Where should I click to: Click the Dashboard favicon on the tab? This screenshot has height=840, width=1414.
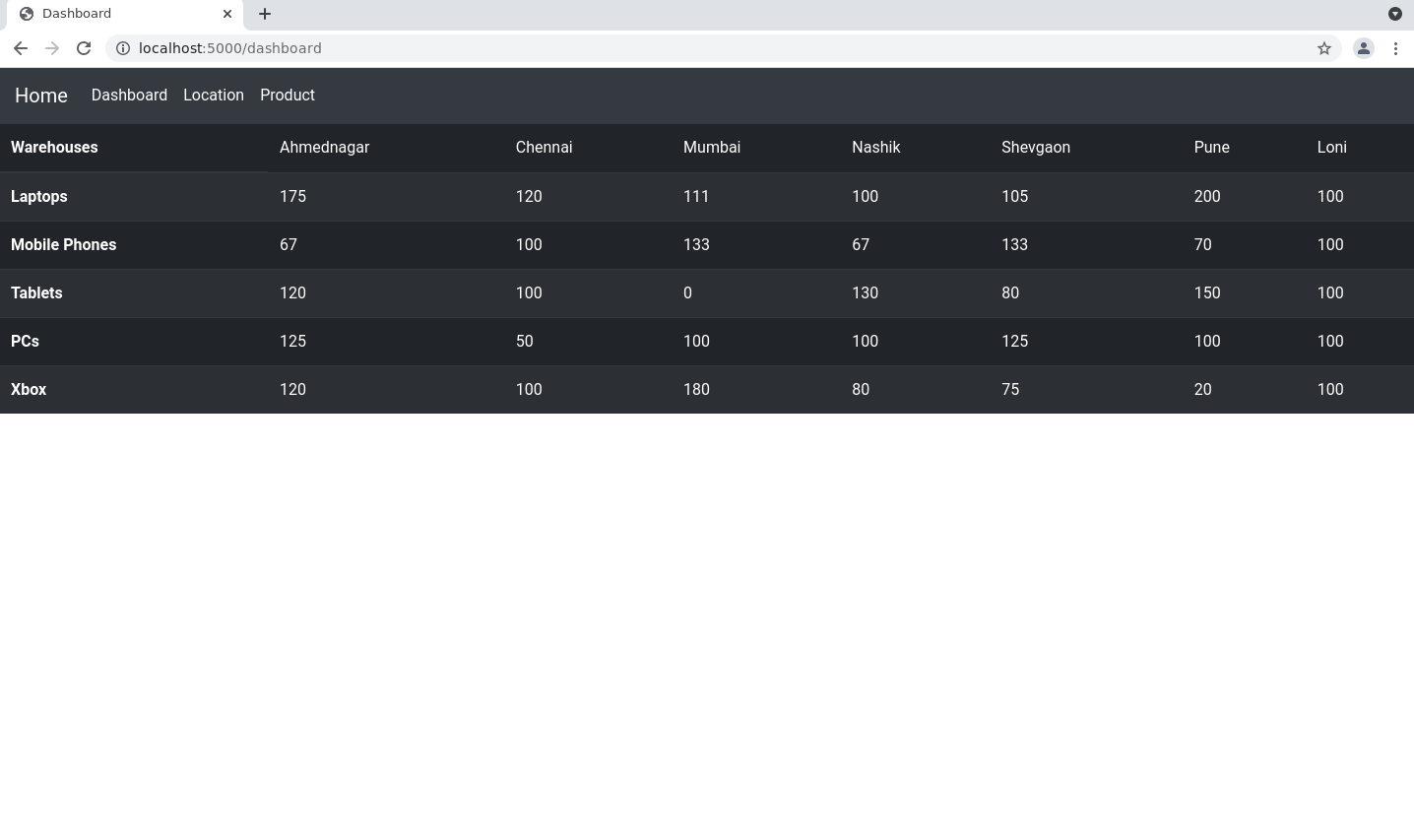27,14
